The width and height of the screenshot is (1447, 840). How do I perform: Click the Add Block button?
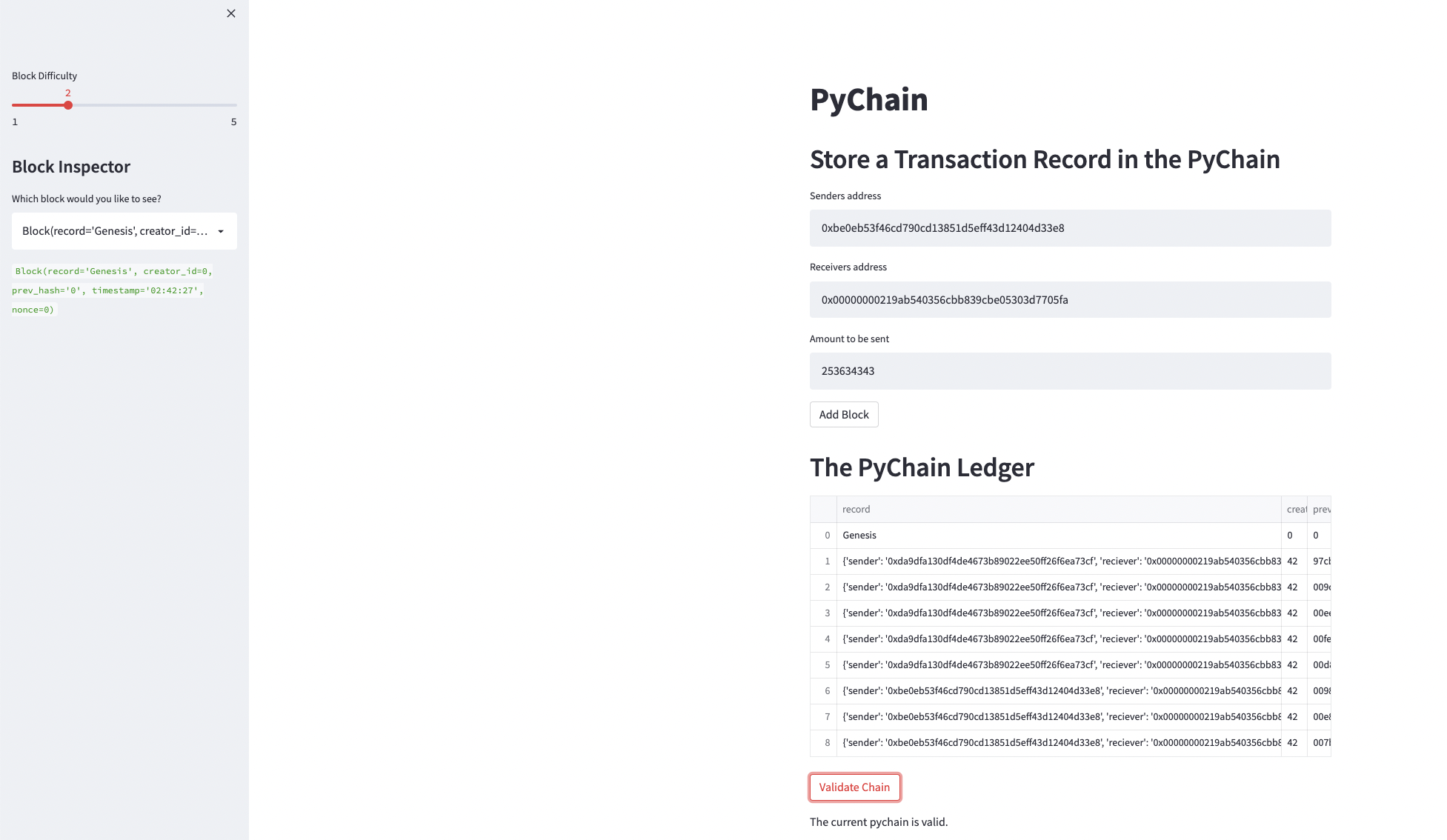(x=843, y=414)
